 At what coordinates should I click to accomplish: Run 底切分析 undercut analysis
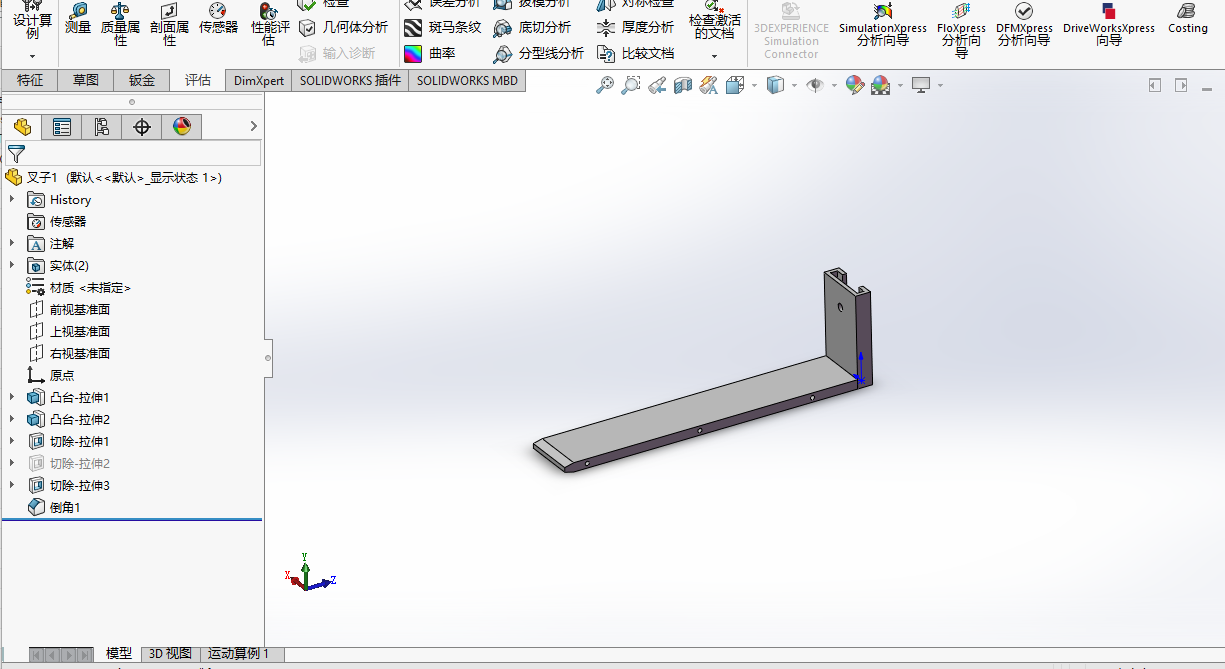[532, 27]
